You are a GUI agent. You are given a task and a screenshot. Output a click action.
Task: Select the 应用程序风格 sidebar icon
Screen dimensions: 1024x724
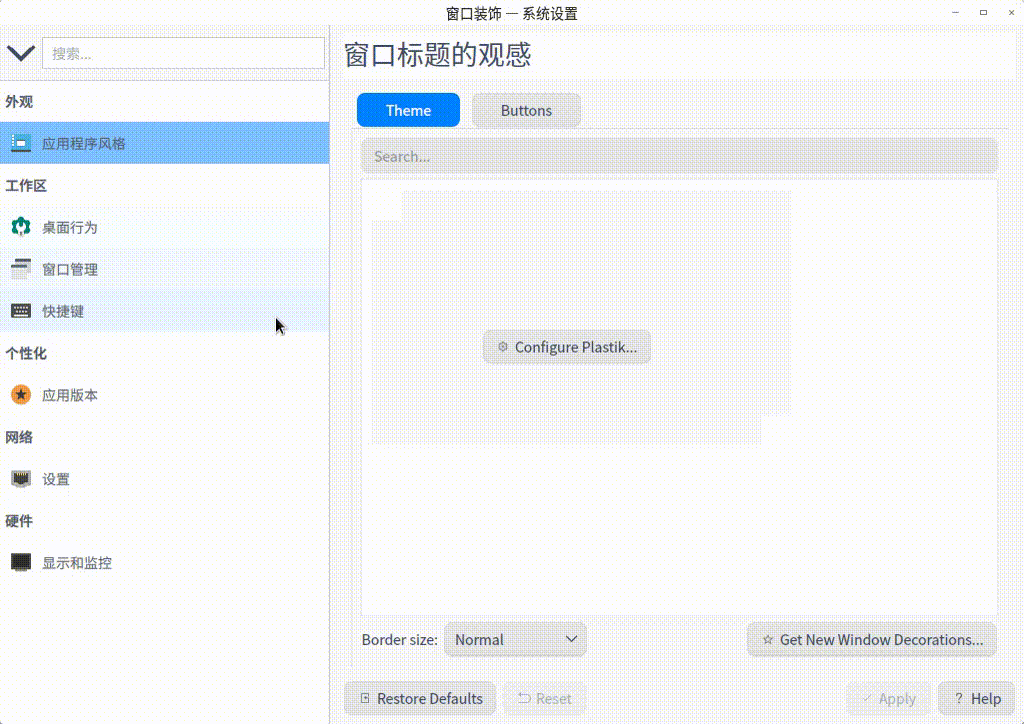point(20,142)
